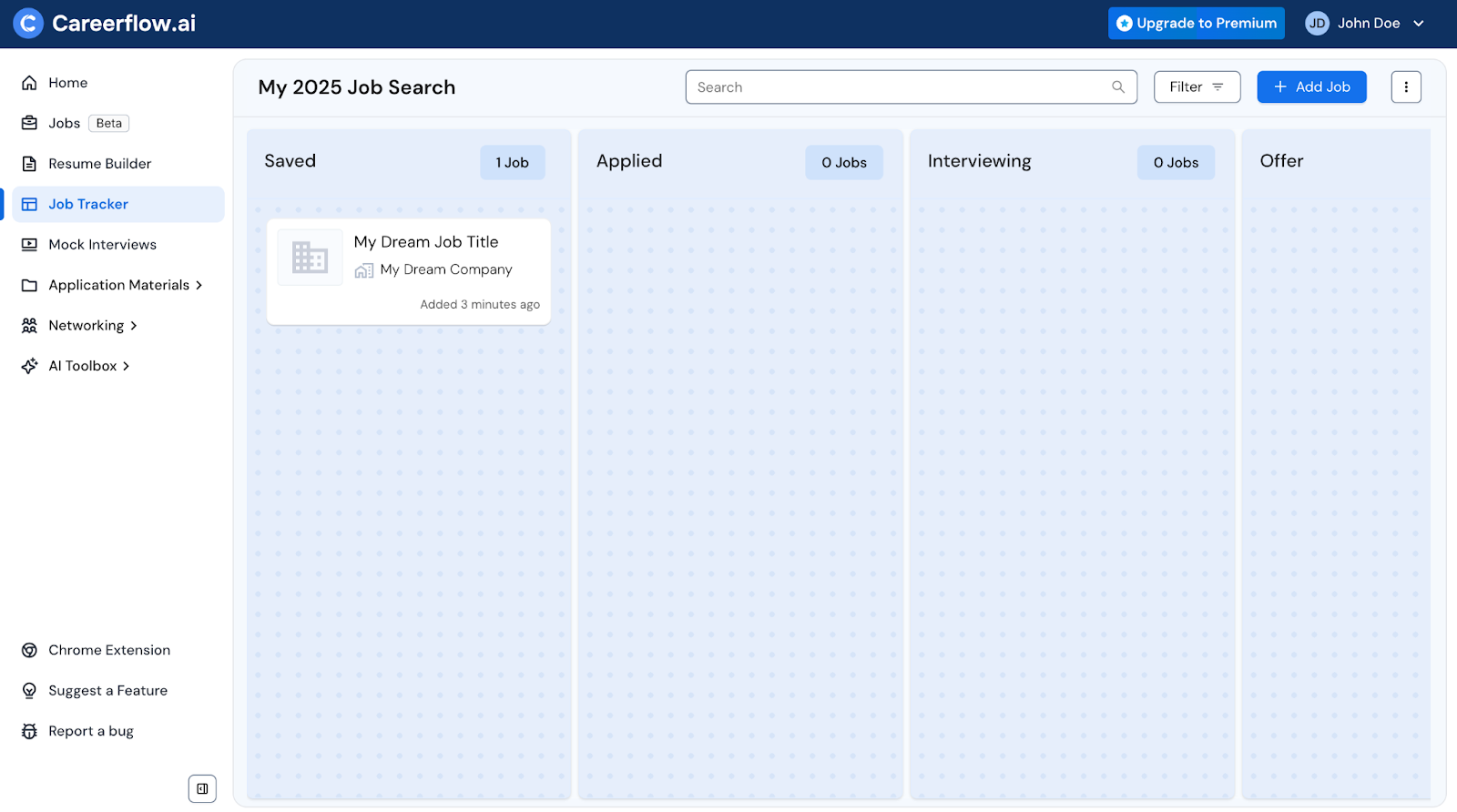
Task: Open the Filter options
Action: 1197,87
